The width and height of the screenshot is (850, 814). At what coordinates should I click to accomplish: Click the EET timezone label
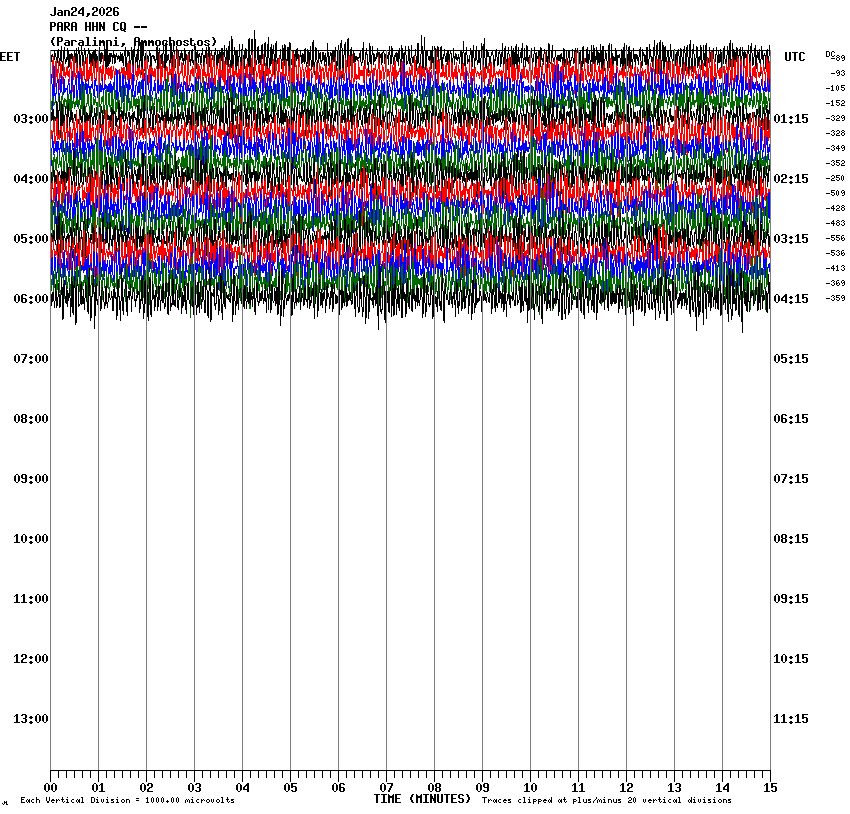click(x=10, y=57)
